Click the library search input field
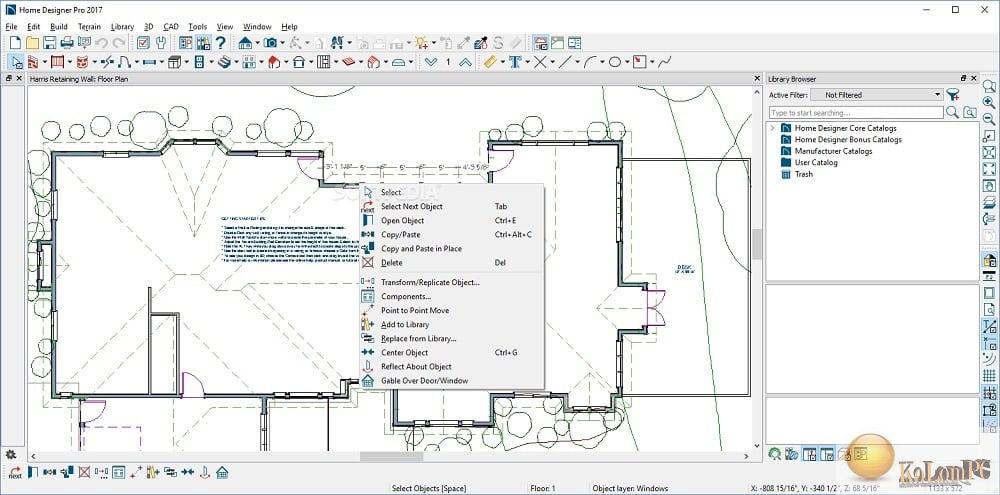This screenshot has width=1000, height=495. (856, 113)
